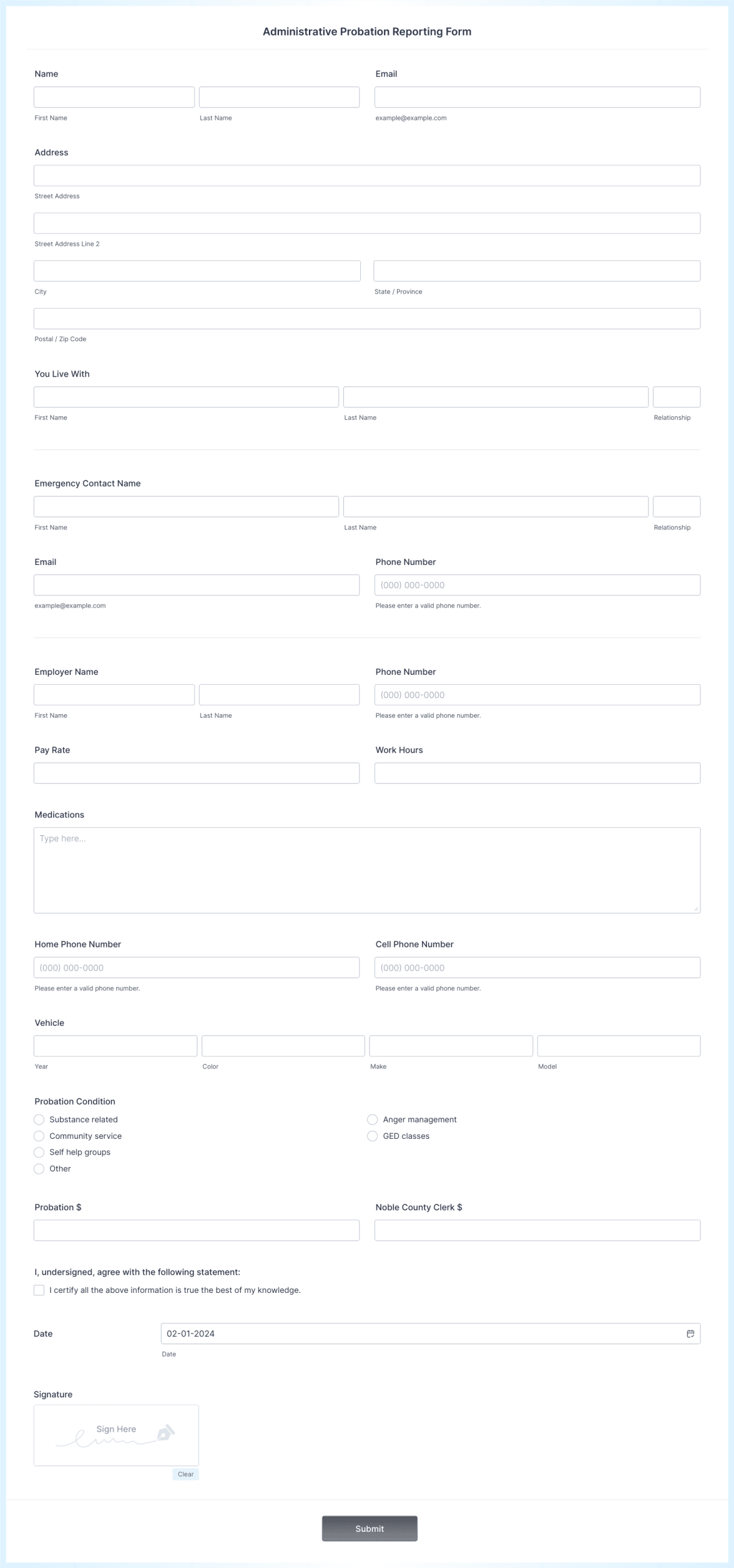This screenshot has height=1568, width=734.
Task: Open the calendar picker icon in Date field
Action: tap(690, 1333)
